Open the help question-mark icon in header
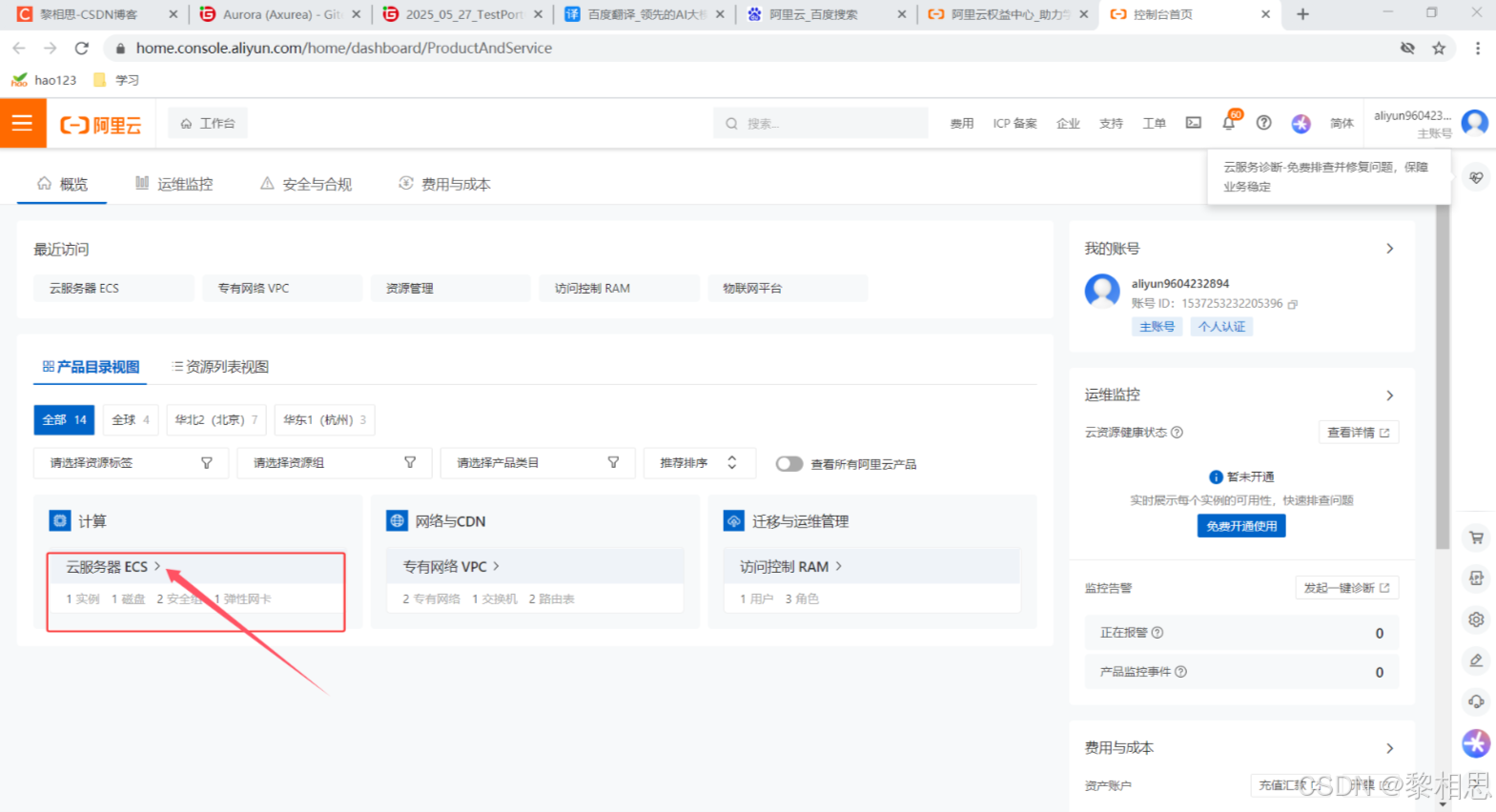The width and height of the screenshot is (1496, 812). click(1263, 123)
